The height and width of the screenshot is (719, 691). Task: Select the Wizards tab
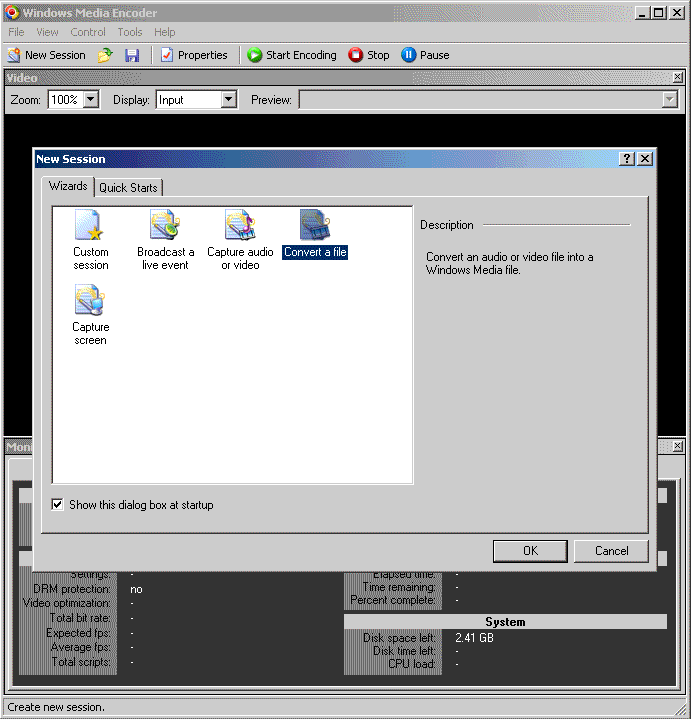(x=68, y=186)
